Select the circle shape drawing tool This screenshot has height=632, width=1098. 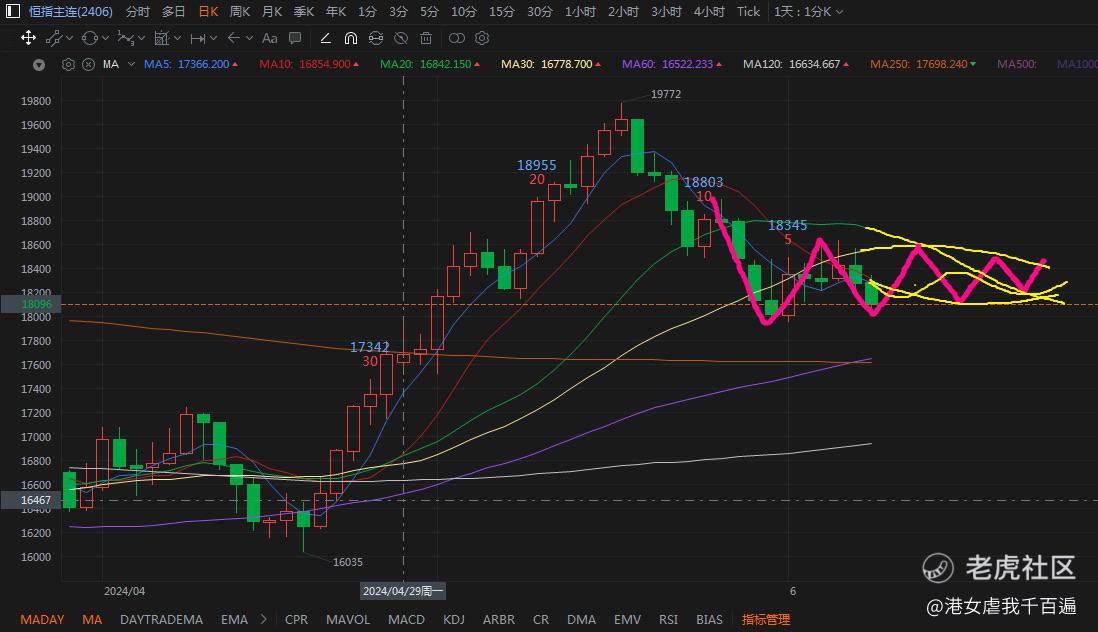click(90, 38)
